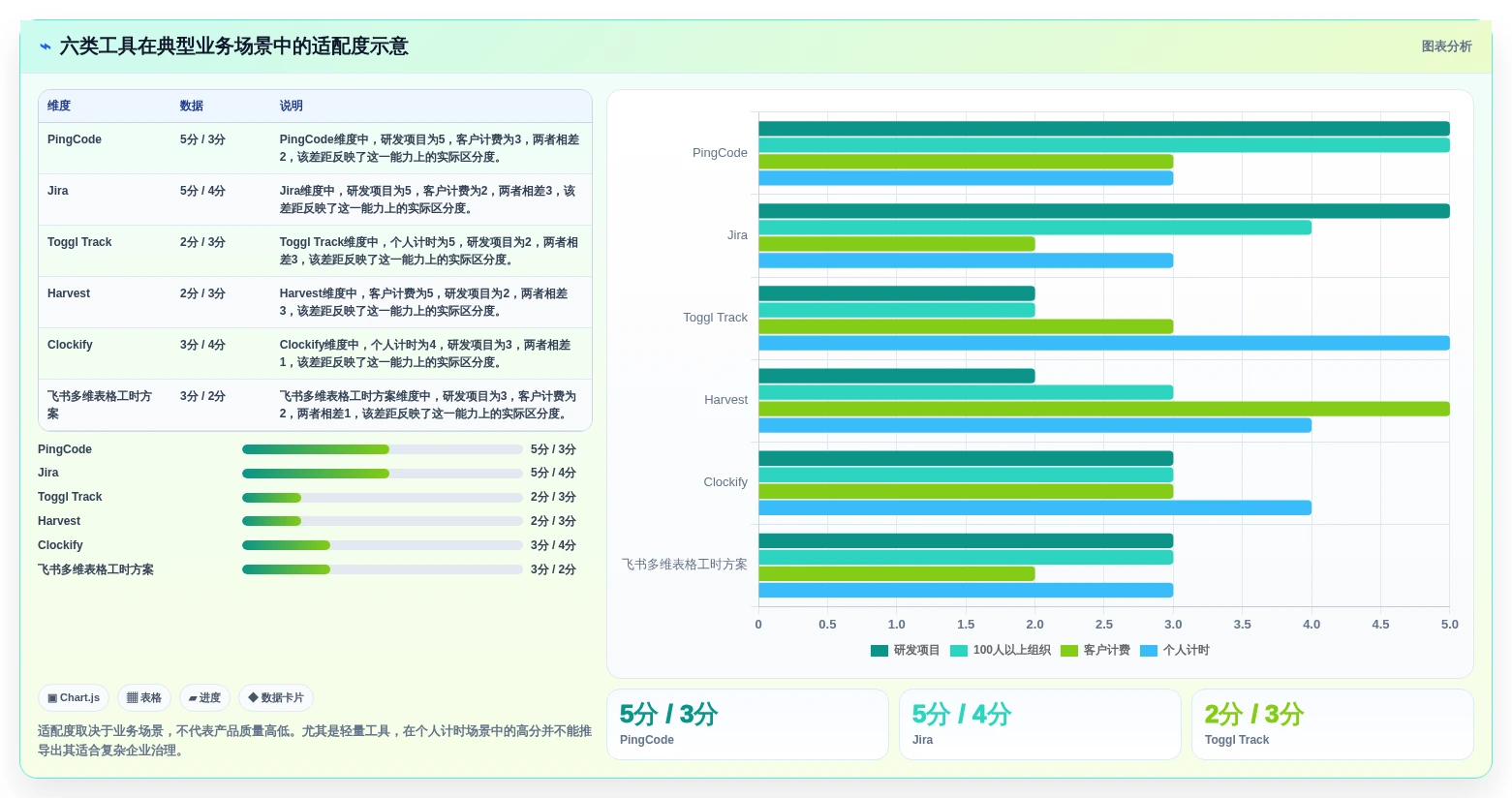Click the 2.5 x-axis tick label
Screen dimensions: 1512x798
tap(1104, 625)
